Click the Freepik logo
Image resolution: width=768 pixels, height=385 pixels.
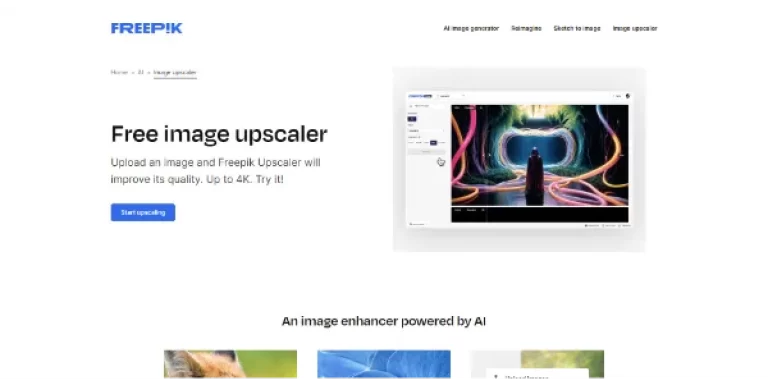pyautogui.click(x=146, y=28)
